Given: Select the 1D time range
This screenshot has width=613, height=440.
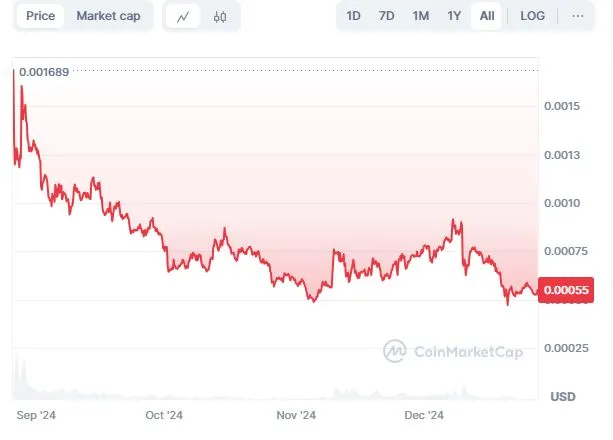Looking at the screenshot, I should point(353,16).
